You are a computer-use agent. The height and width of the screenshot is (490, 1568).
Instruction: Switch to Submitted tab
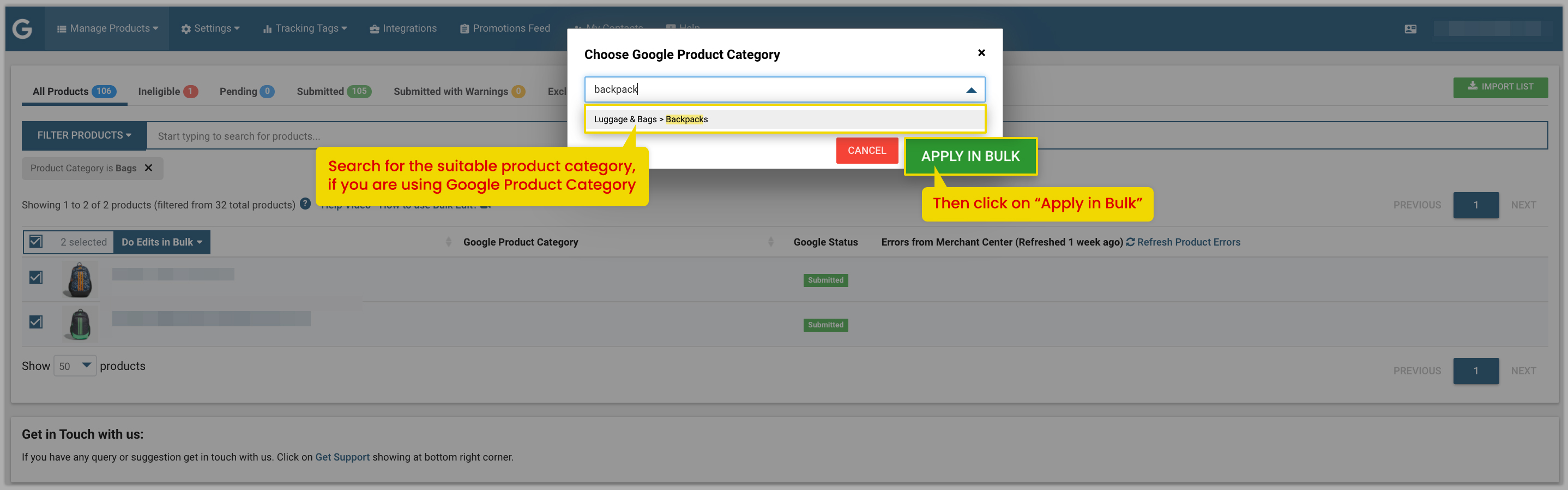334,92
